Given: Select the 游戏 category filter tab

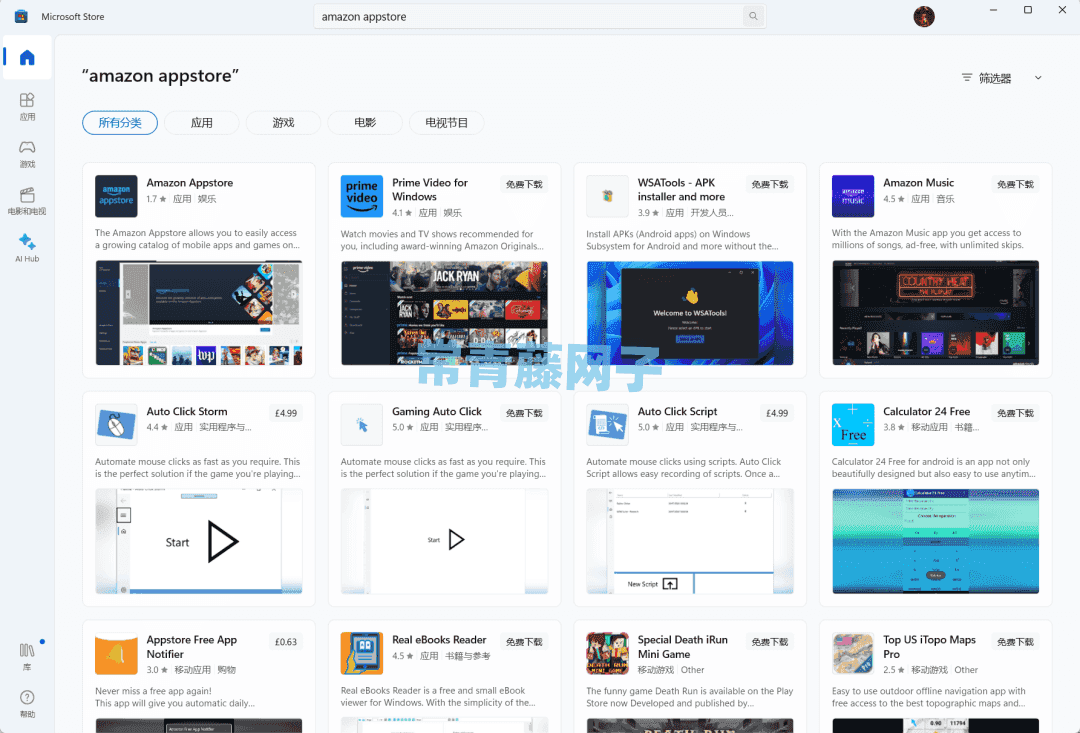Looking at the screenshot, I should (283, 123).
